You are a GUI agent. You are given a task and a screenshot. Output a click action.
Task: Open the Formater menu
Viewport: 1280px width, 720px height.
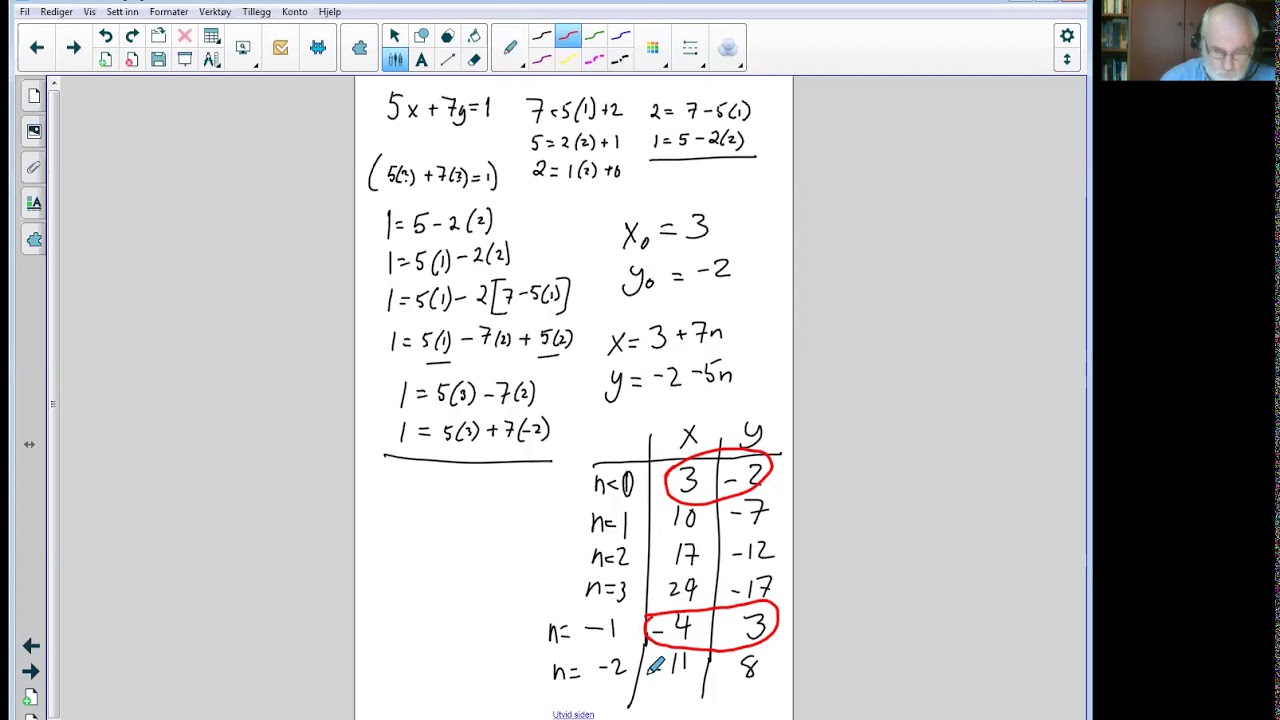(169, 12)
